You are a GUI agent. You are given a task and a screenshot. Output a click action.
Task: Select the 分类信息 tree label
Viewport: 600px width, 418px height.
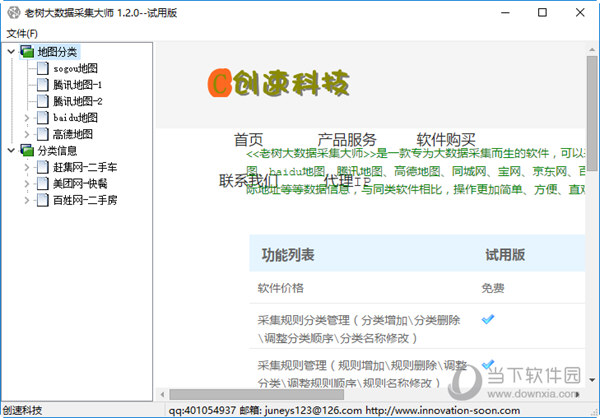[x=57, y=150]
